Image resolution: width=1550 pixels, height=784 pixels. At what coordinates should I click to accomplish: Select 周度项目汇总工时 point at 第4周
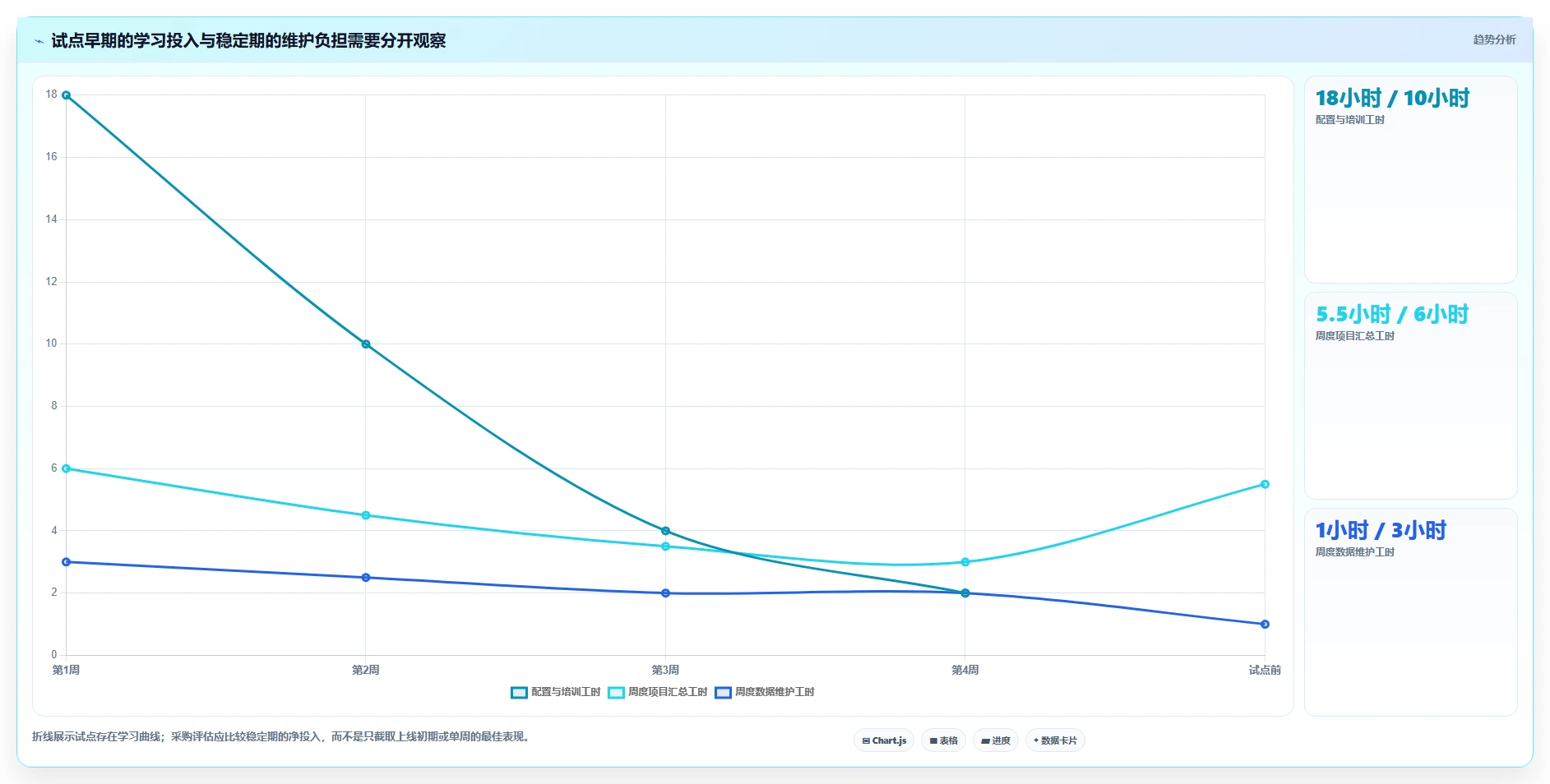[965, 562]
